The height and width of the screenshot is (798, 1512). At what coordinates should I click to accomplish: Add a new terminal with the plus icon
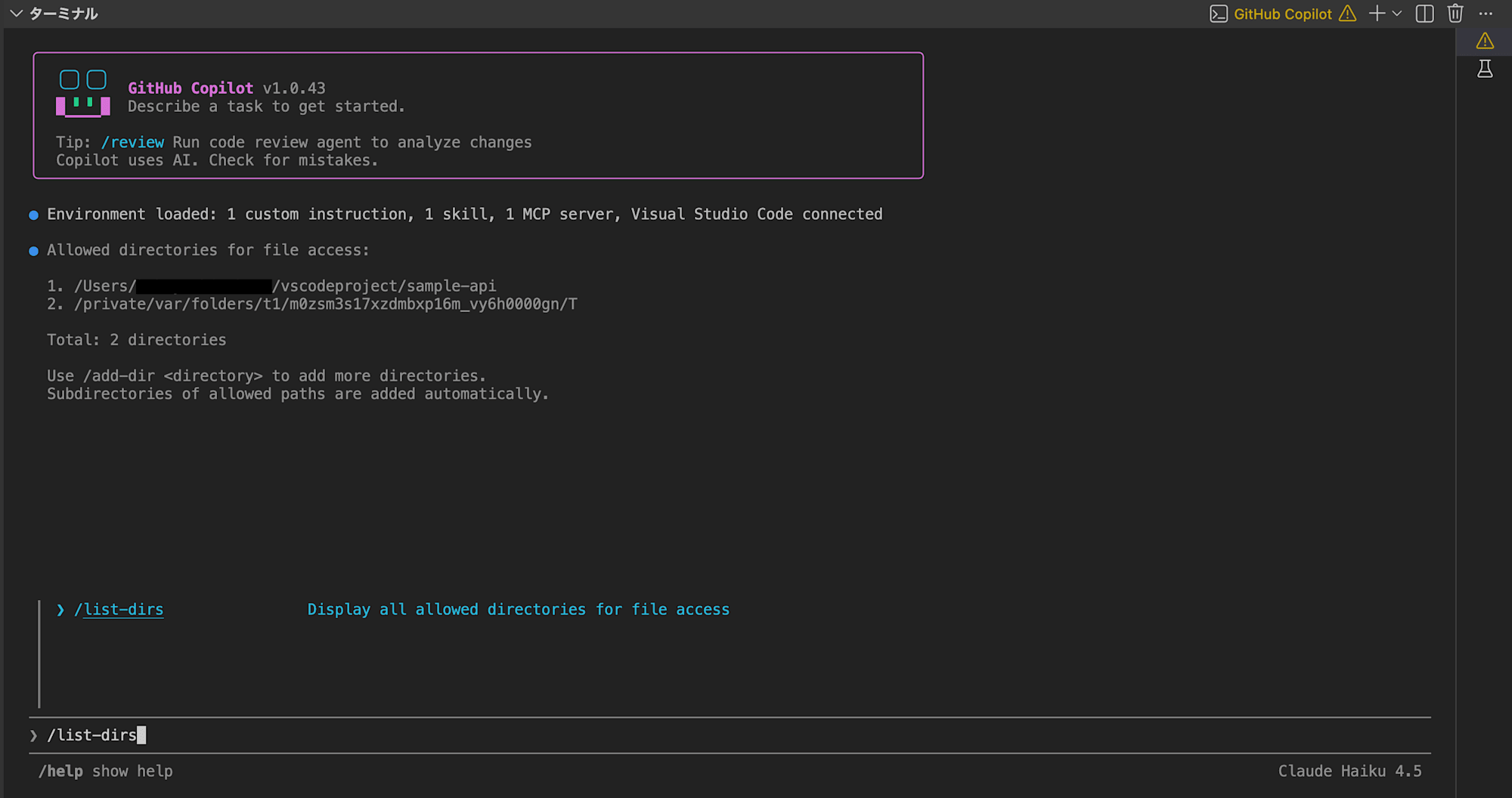point(1377,14)
